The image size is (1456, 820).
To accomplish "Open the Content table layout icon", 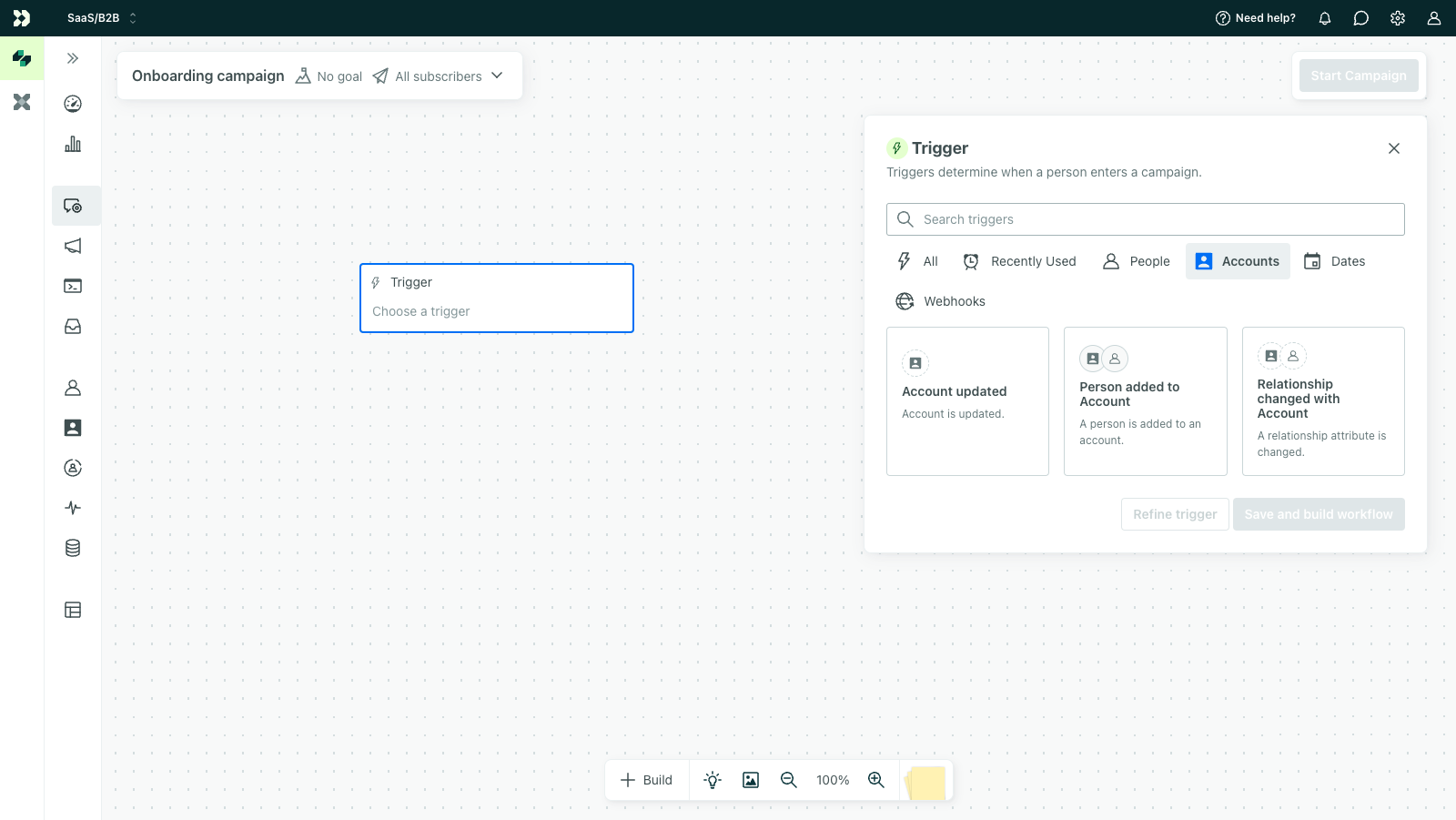I will coord(73,610).
